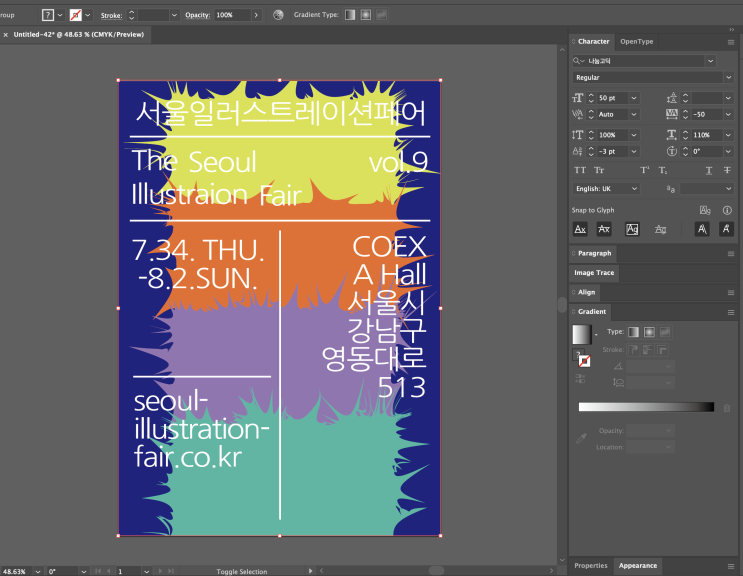Open the tracking -50 dropdown
The height and width of the screenshot is (576, 743).
[x=729, y=114]
